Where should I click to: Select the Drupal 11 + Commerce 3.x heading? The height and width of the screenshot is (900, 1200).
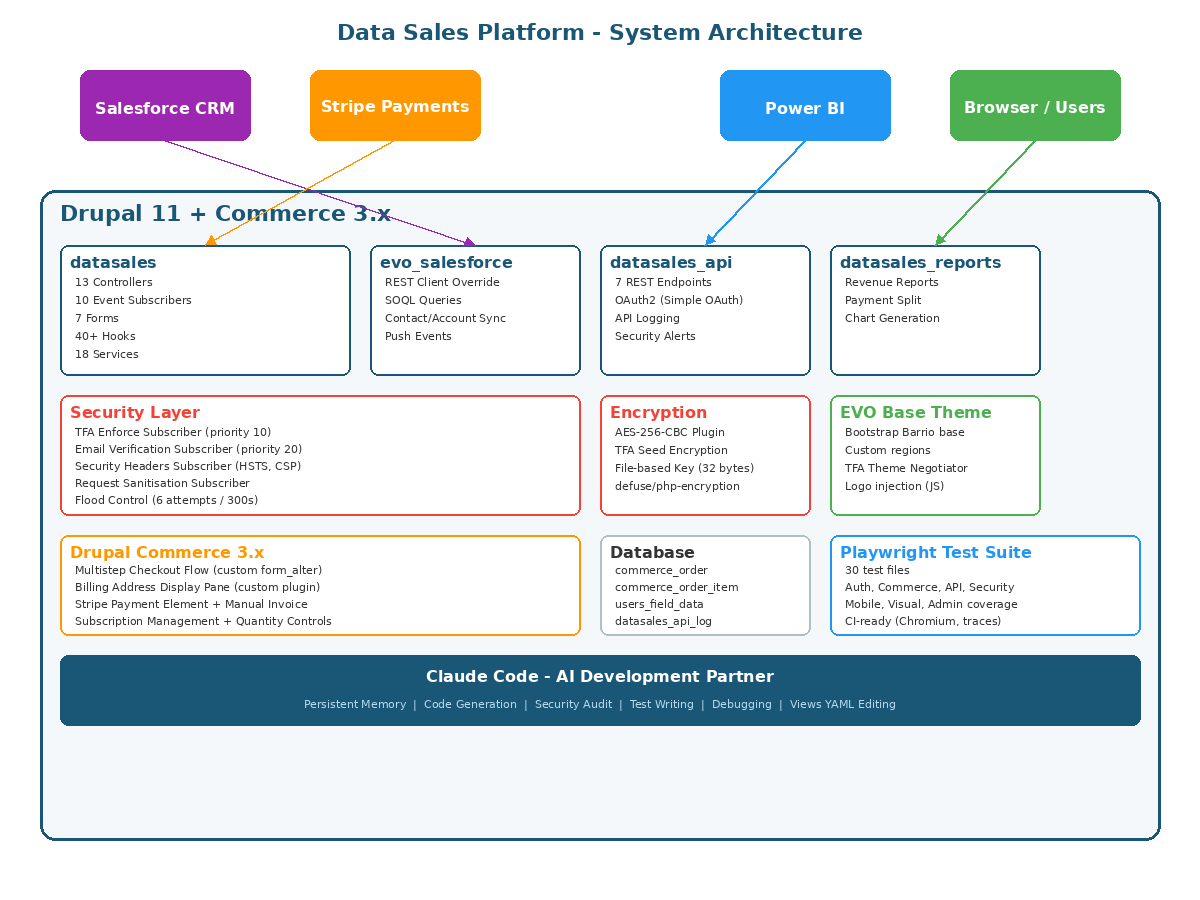tap(225, 213)
